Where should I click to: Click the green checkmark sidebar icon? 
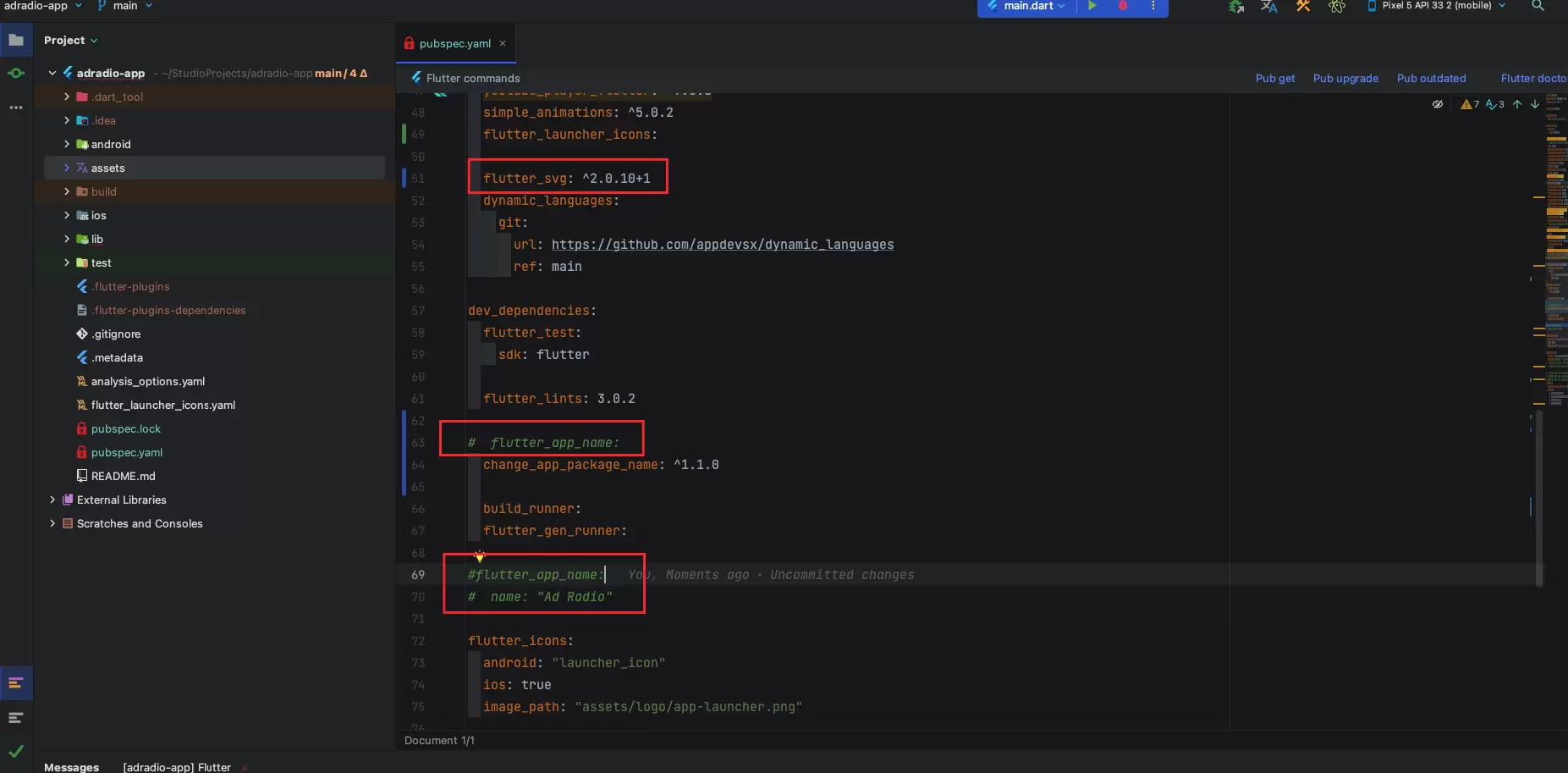16,751
